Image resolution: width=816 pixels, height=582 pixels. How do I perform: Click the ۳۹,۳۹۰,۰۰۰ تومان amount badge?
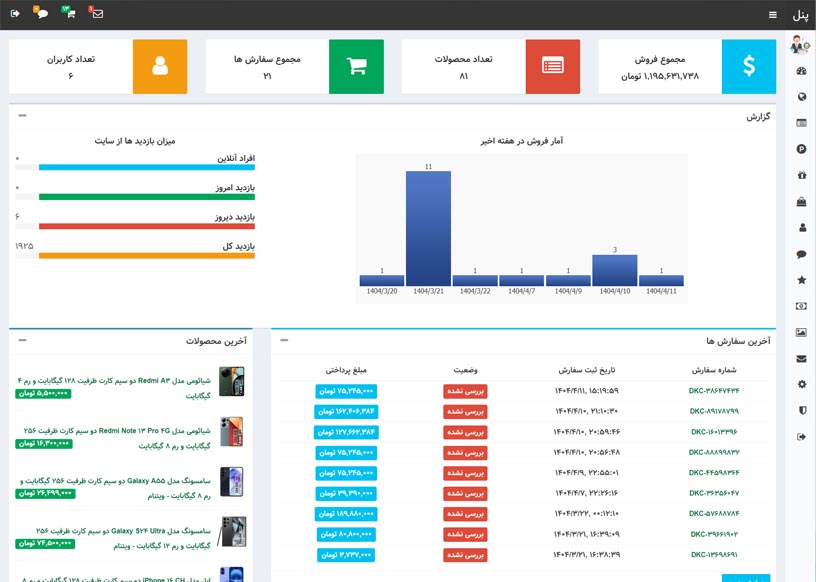346,494
